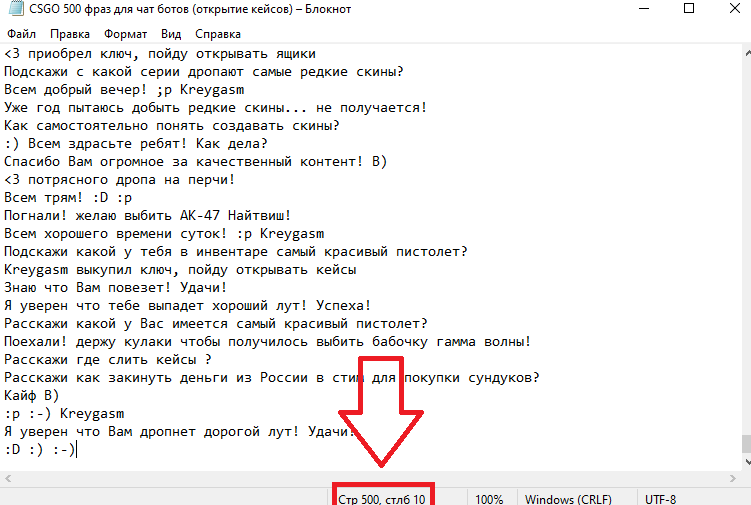Open the Вид menu

171,34
